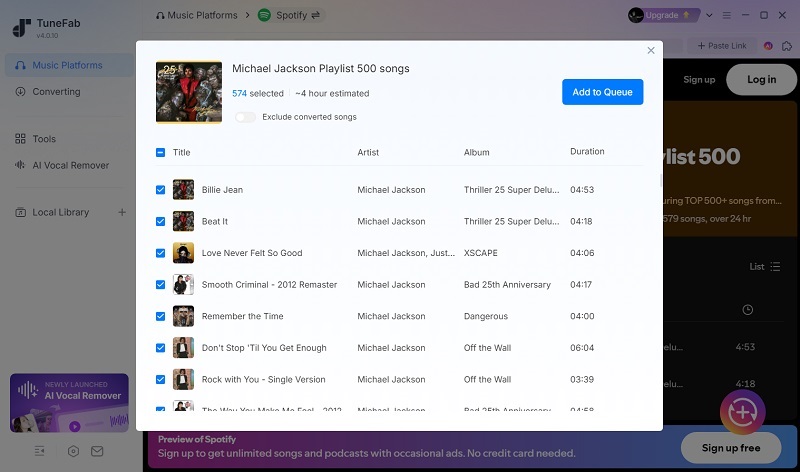Image resolution: width=800 pixels, height=472 pixels.
Task: Click the home icon beside Paste Link
Action: tap(787, 46)
